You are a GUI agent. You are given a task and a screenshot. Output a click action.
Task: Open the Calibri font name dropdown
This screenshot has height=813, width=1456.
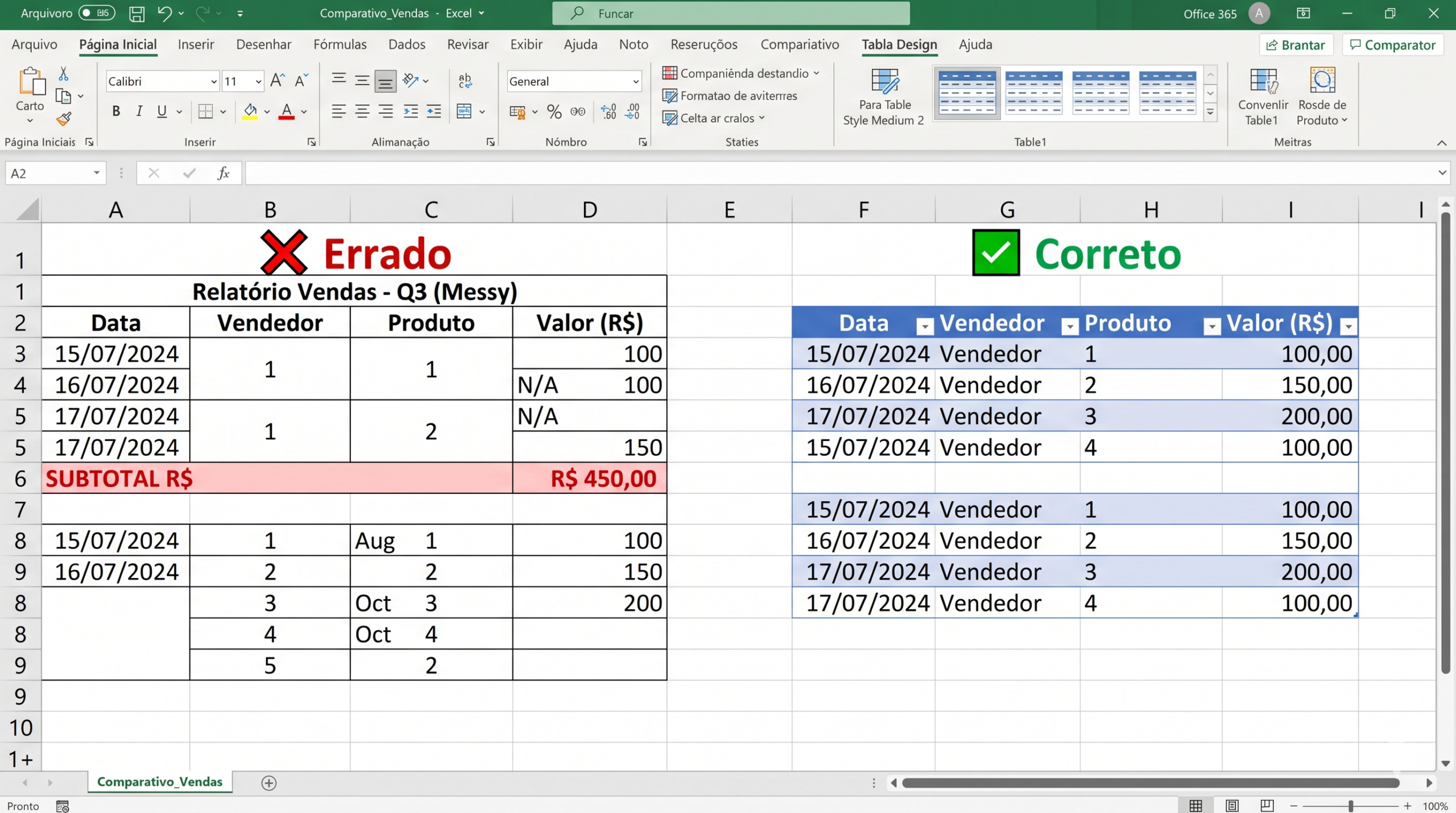pos(213,82)
